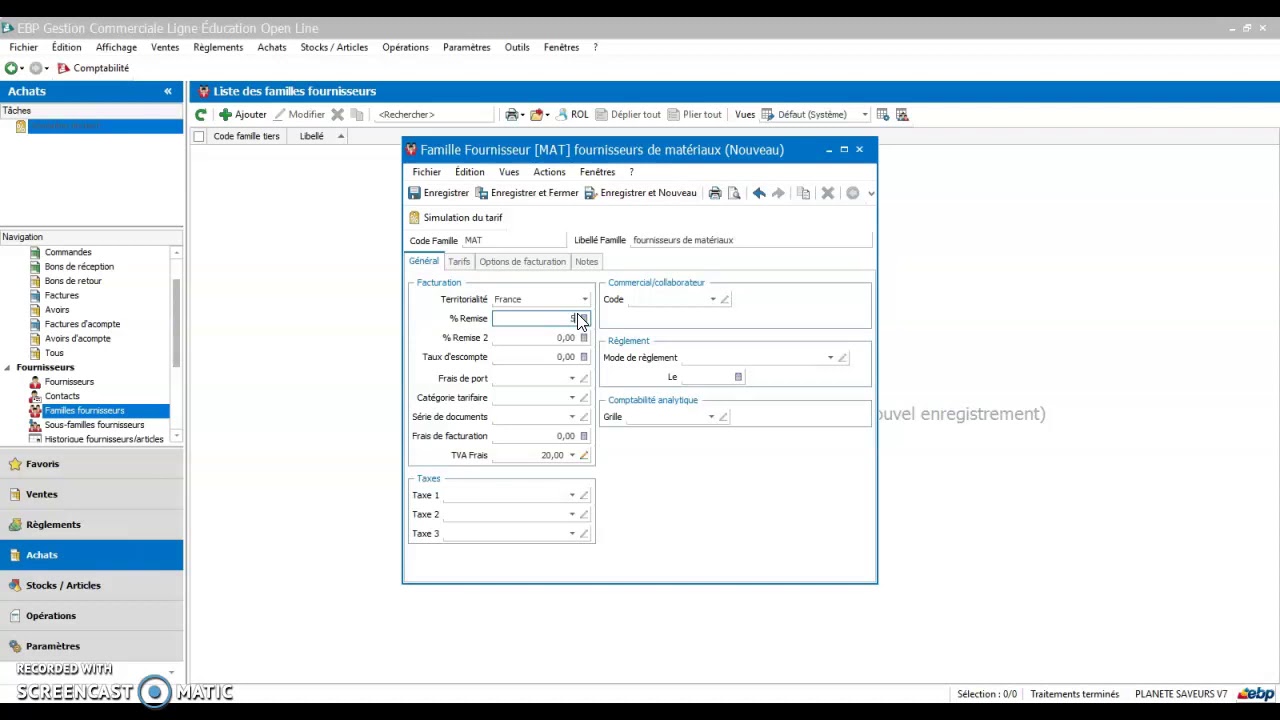Click the printer icon in the list toolbar
Image resolution: width=1280 pixels, height=720 pixels.
pos(511,114)
